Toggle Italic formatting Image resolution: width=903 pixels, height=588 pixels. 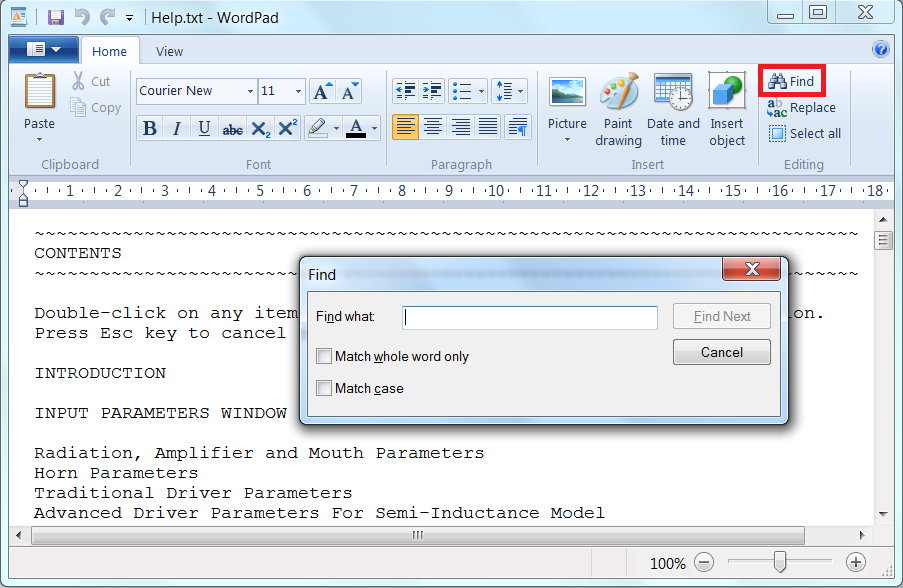pyautogui.click(x=177, y=128)
